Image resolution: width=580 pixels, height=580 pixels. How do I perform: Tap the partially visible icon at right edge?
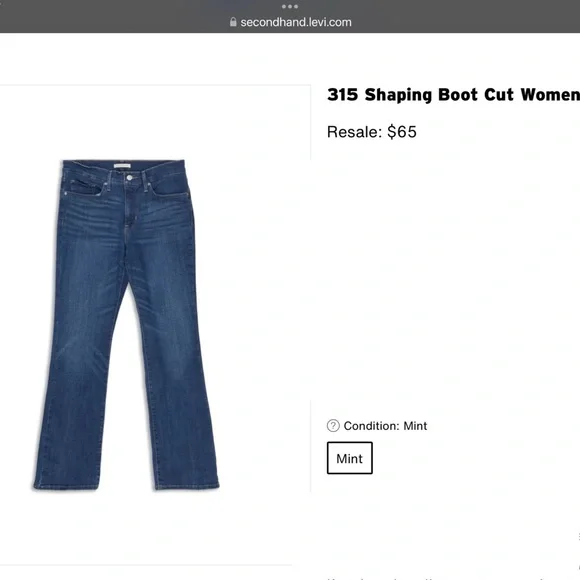pyautogui.click(x=578, y=536)
